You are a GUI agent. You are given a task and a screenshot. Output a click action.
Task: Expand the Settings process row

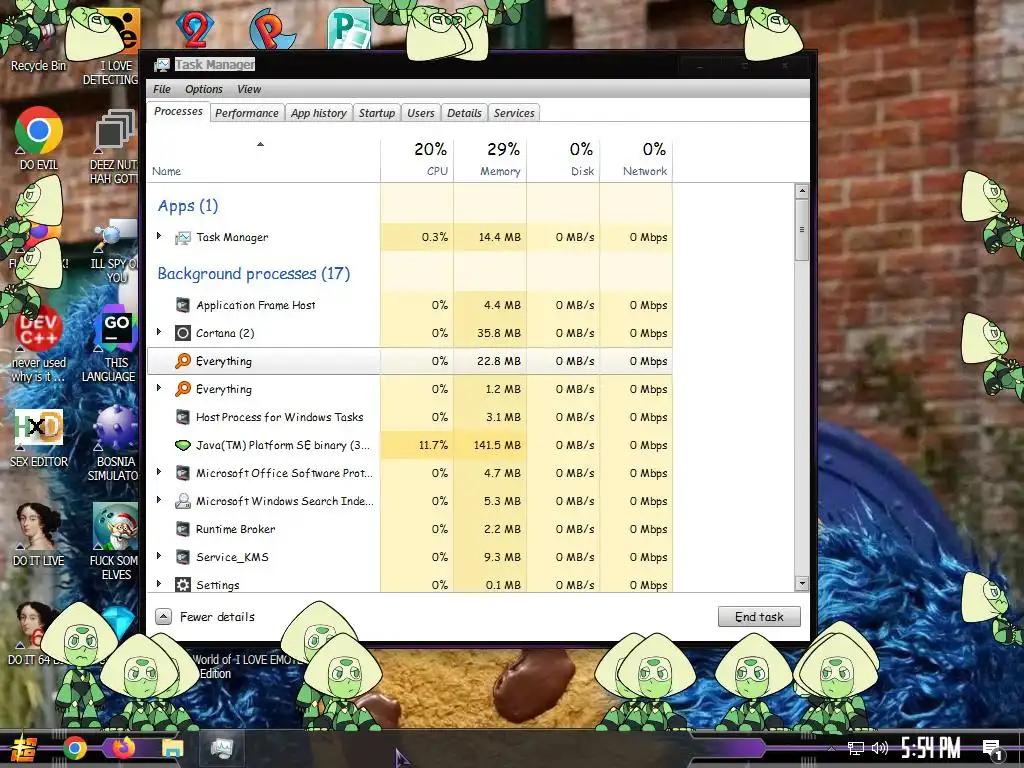click(159, 583)
